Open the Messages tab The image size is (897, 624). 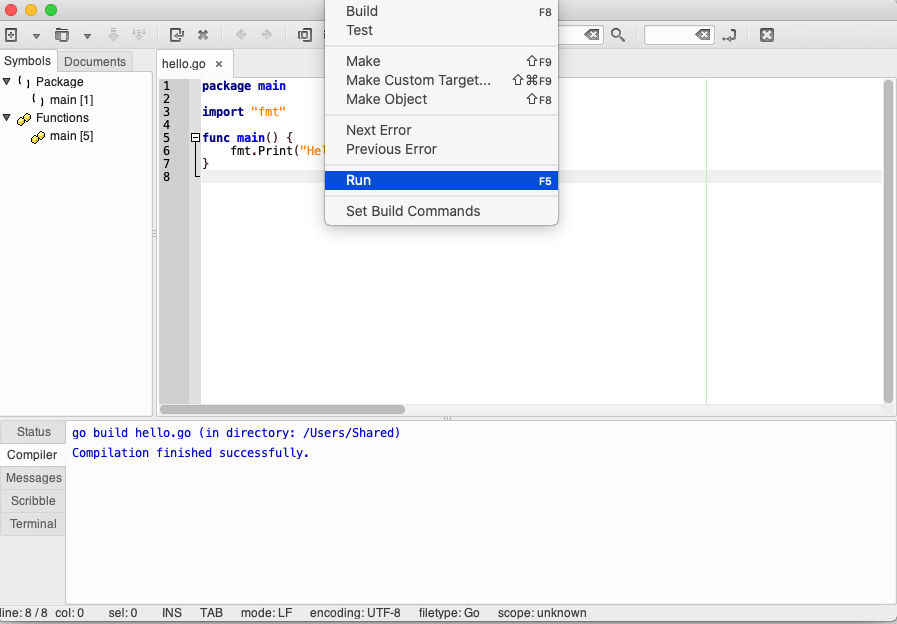(x=33, y=478)
